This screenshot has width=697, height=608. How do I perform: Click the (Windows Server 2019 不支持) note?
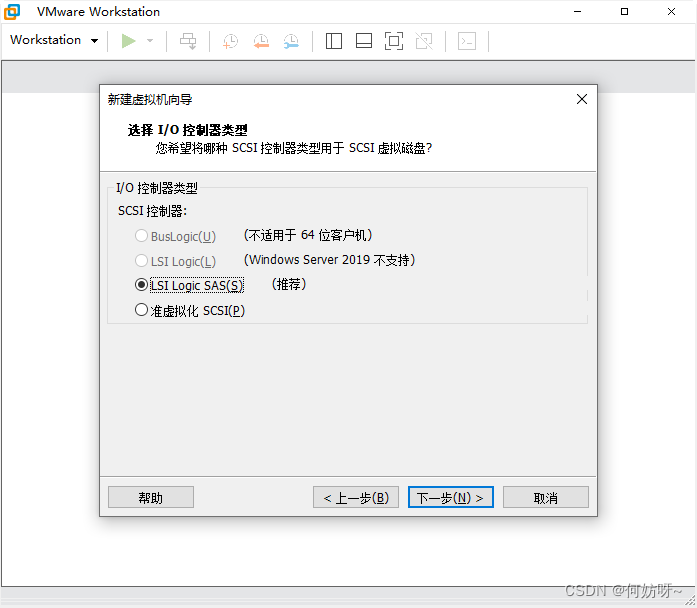329,260
